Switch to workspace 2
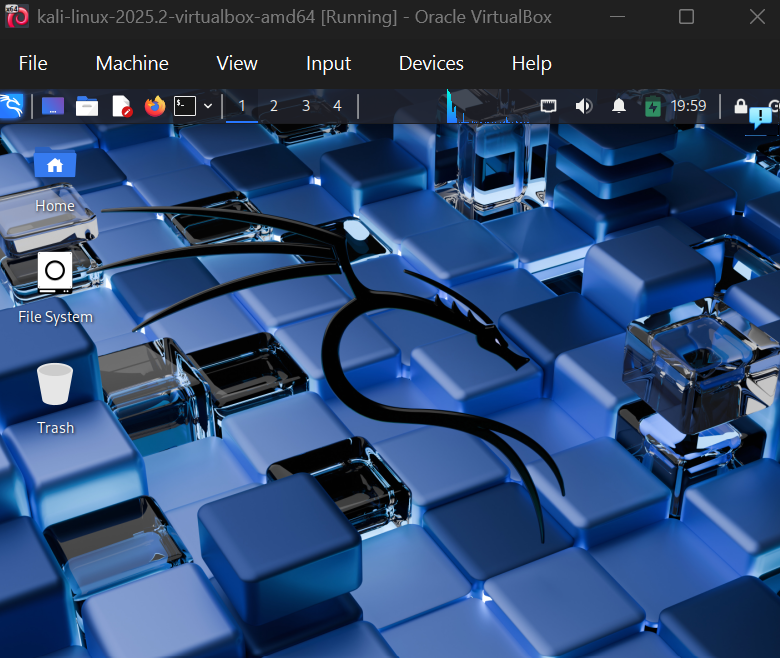Viewport: 780px width, 658px height. click(x=274, y=106)
